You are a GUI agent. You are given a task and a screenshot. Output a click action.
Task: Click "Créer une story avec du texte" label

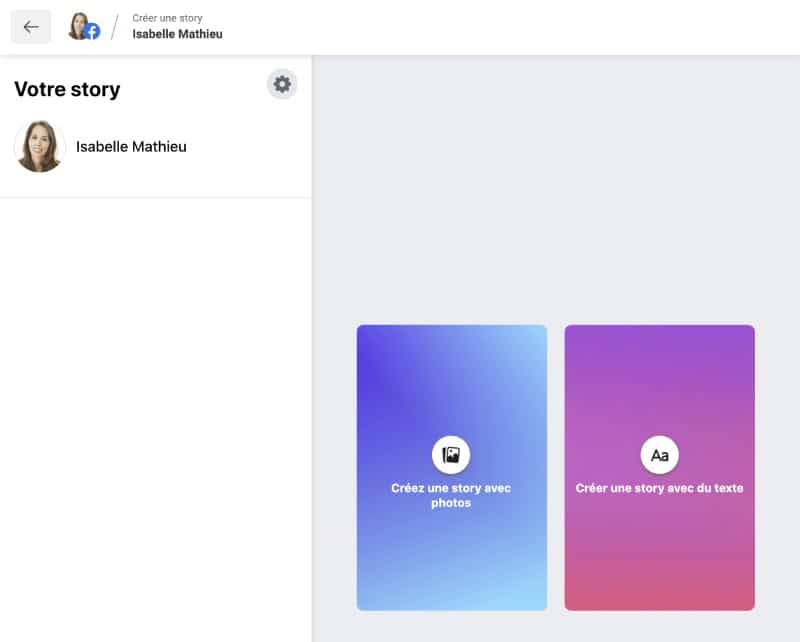[x=659, y=488]
